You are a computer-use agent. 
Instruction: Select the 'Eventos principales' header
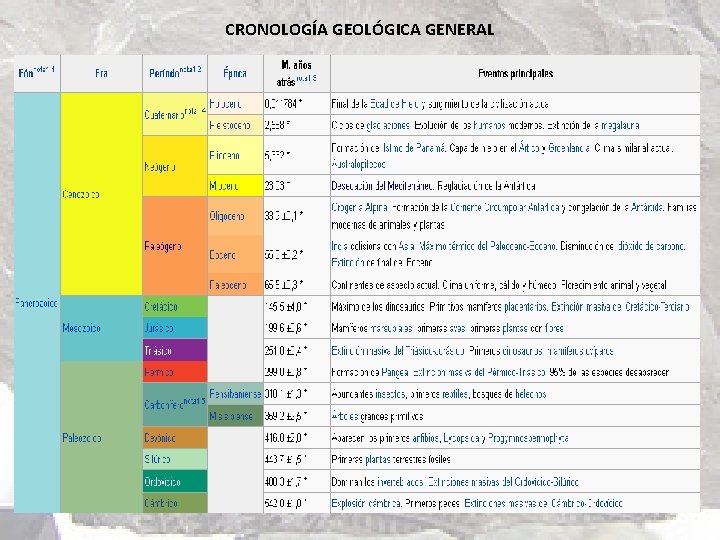[515, 73]
